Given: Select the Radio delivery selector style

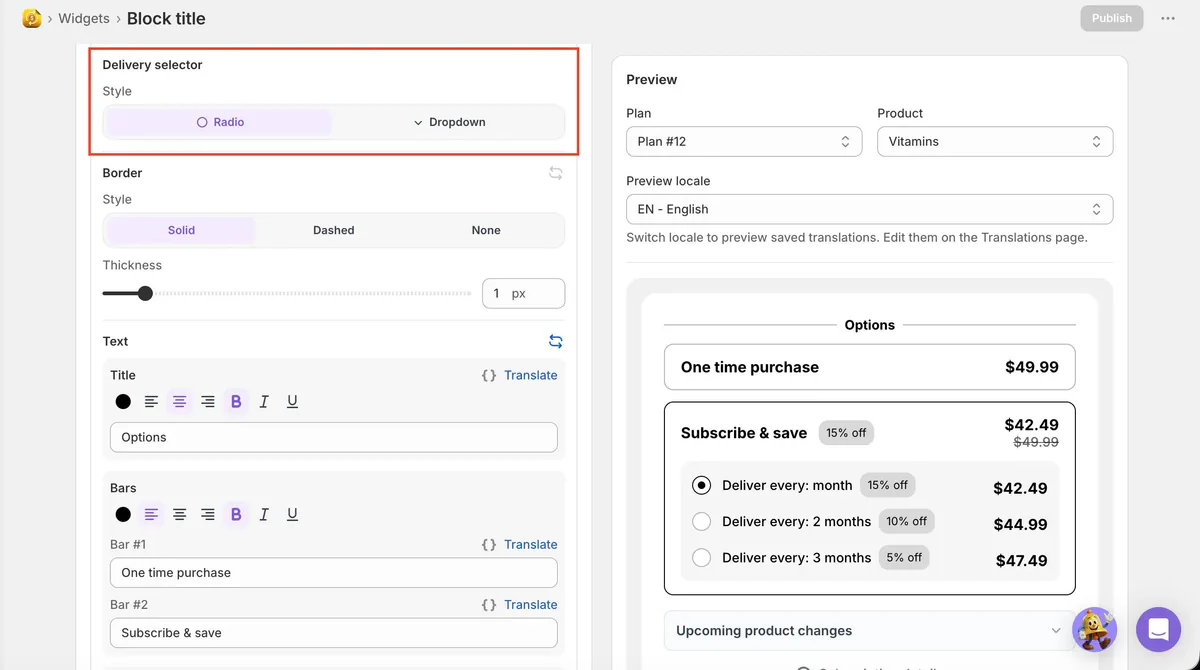Looking at the screenshot, I should (220, 122).
